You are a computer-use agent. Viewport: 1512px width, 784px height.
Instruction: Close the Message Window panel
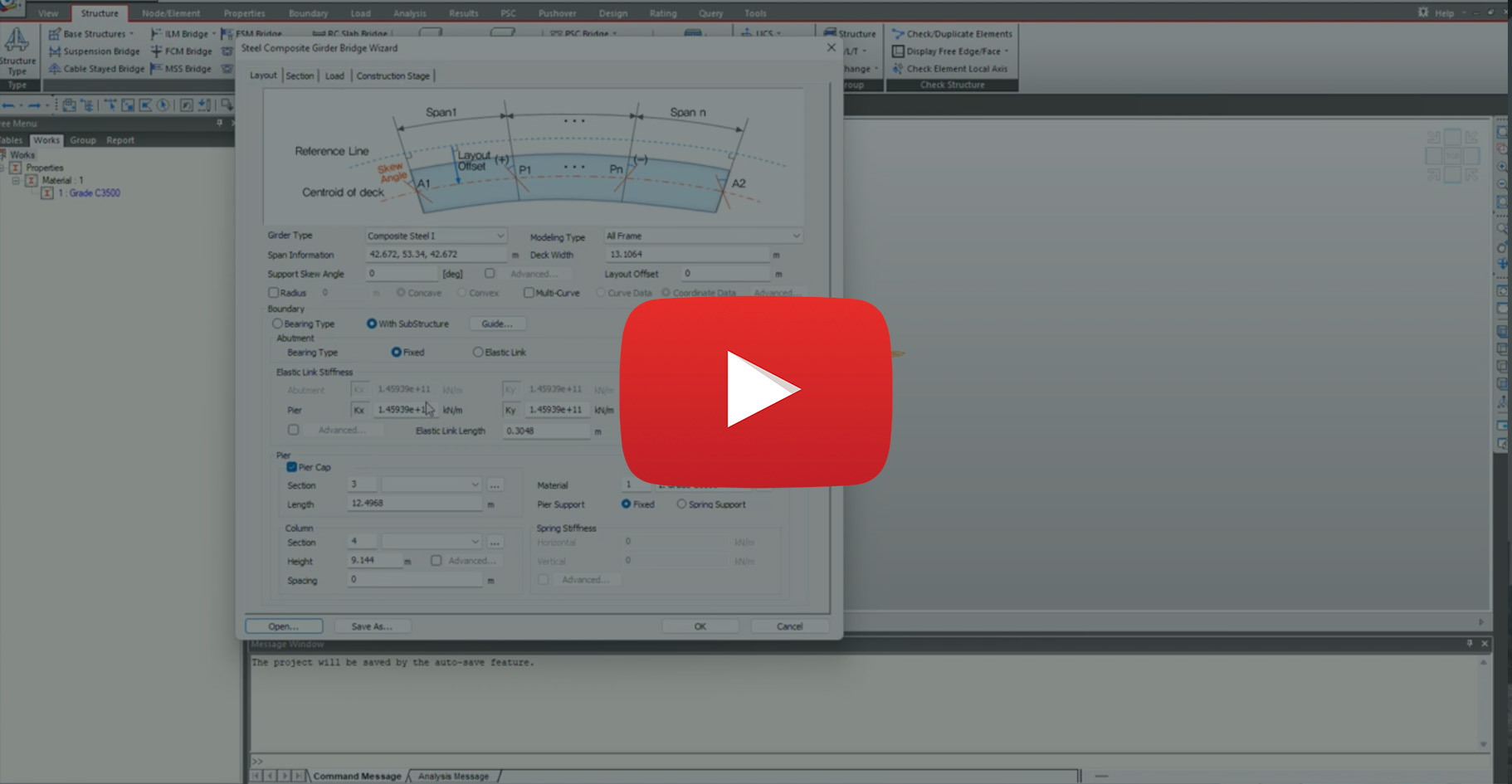point(1485,644)
